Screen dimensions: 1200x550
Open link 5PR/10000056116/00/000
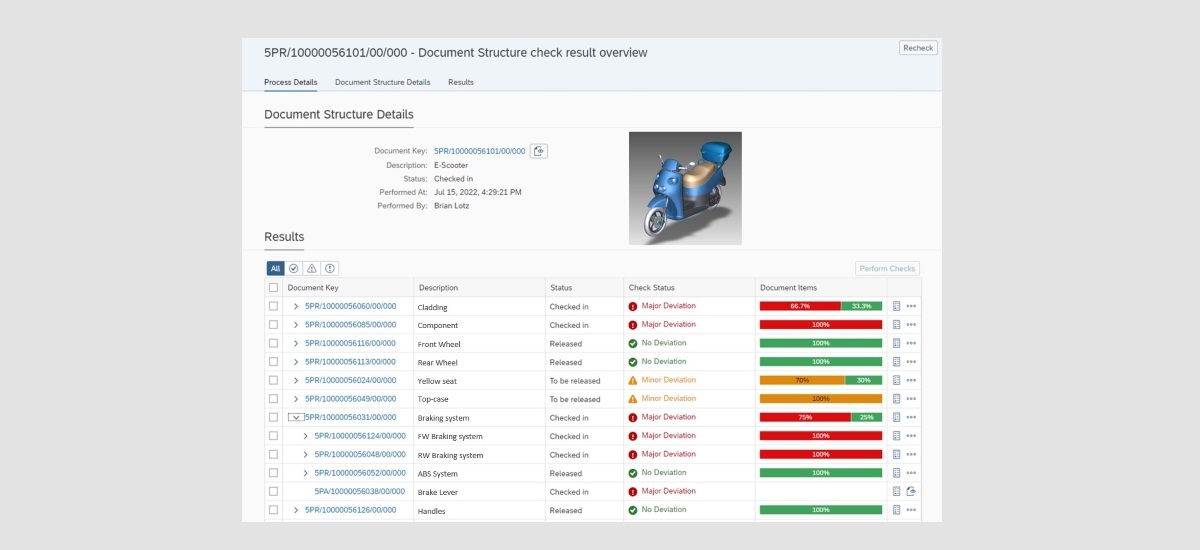[350, 343]
